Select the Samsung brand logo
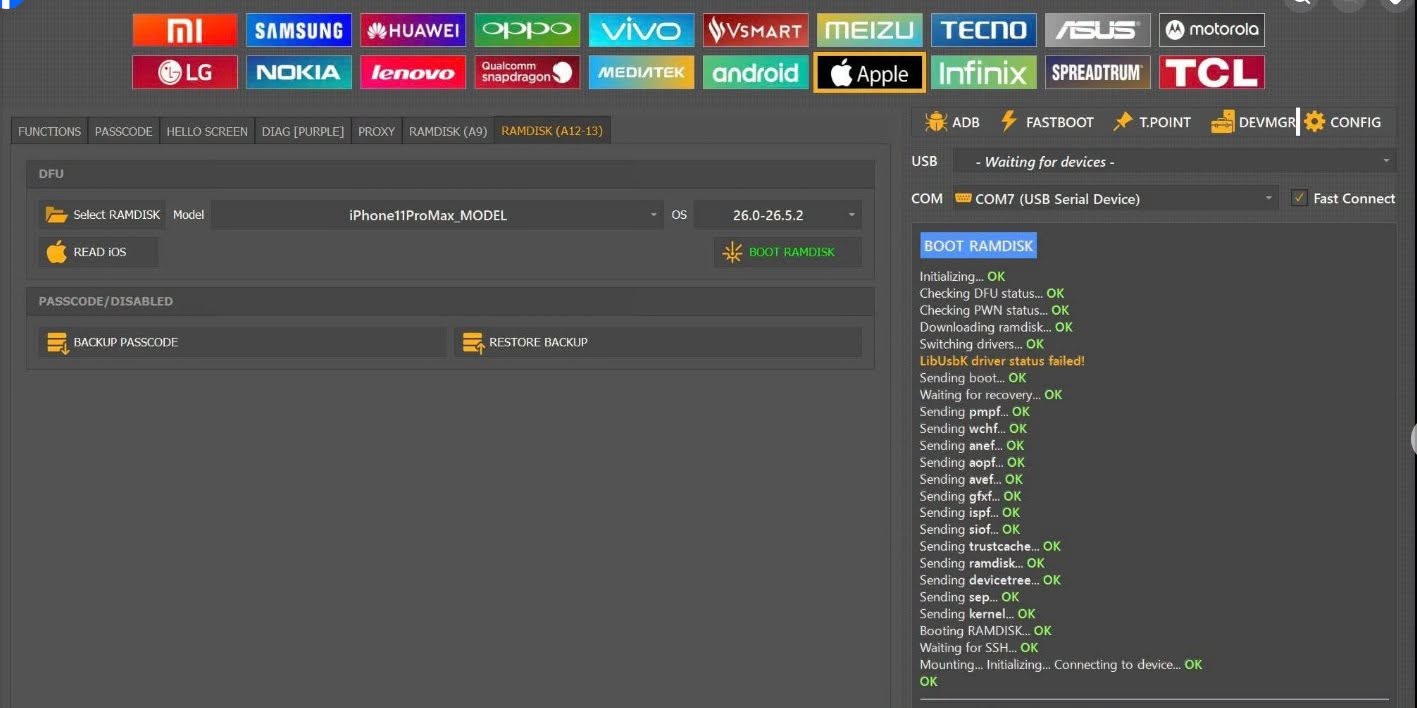 299,30
